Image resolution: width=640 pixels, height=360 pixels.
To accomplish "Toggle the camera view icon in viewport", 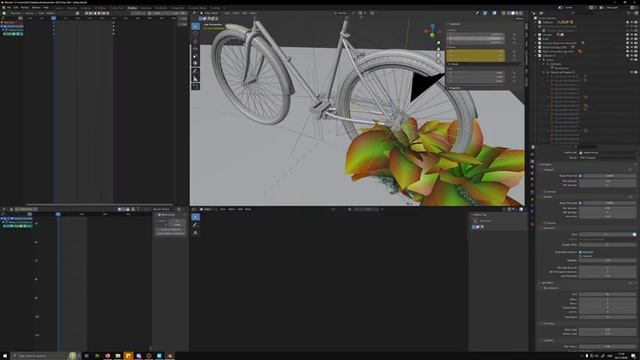I will pos(438,56).
